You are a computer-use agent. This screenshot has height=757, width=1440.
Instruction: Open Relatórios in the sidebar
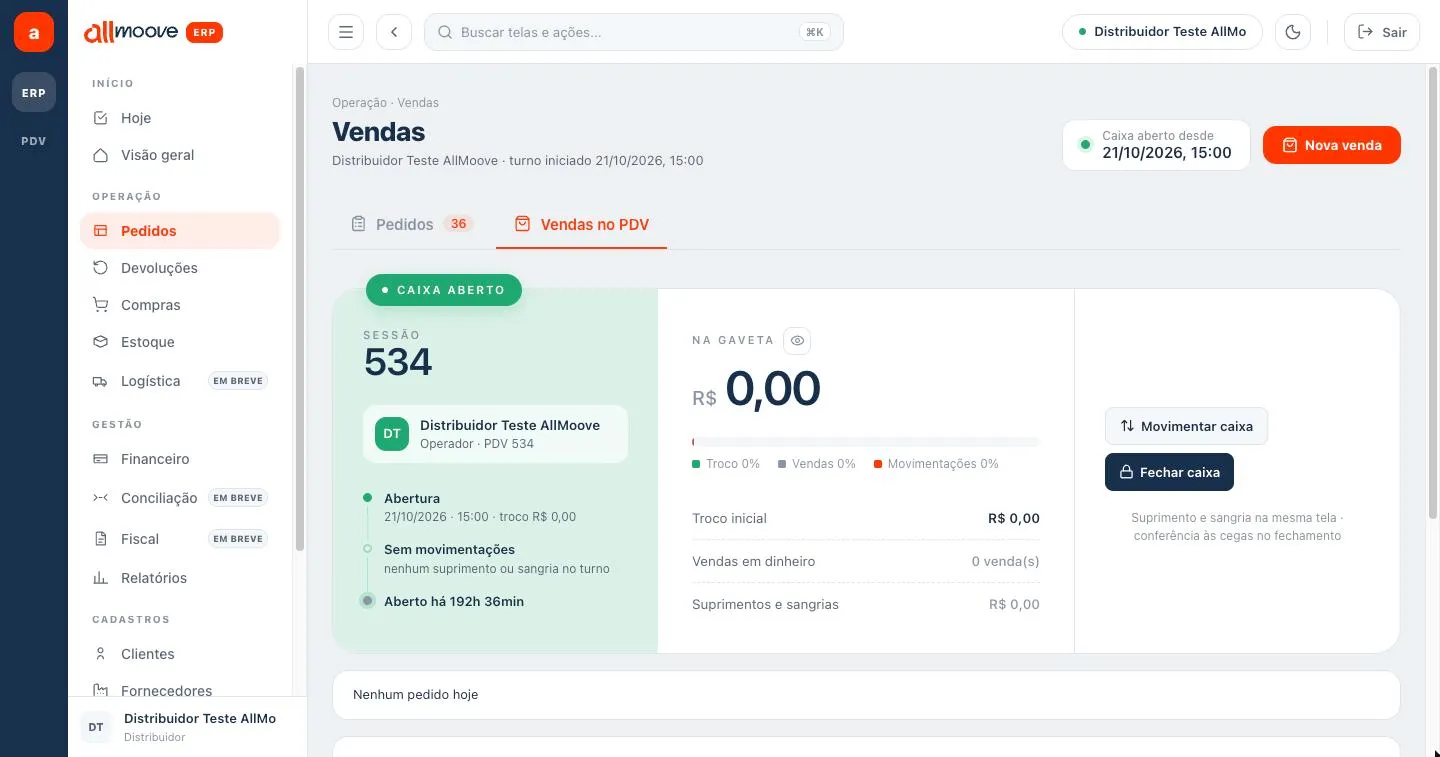(180, 578)
